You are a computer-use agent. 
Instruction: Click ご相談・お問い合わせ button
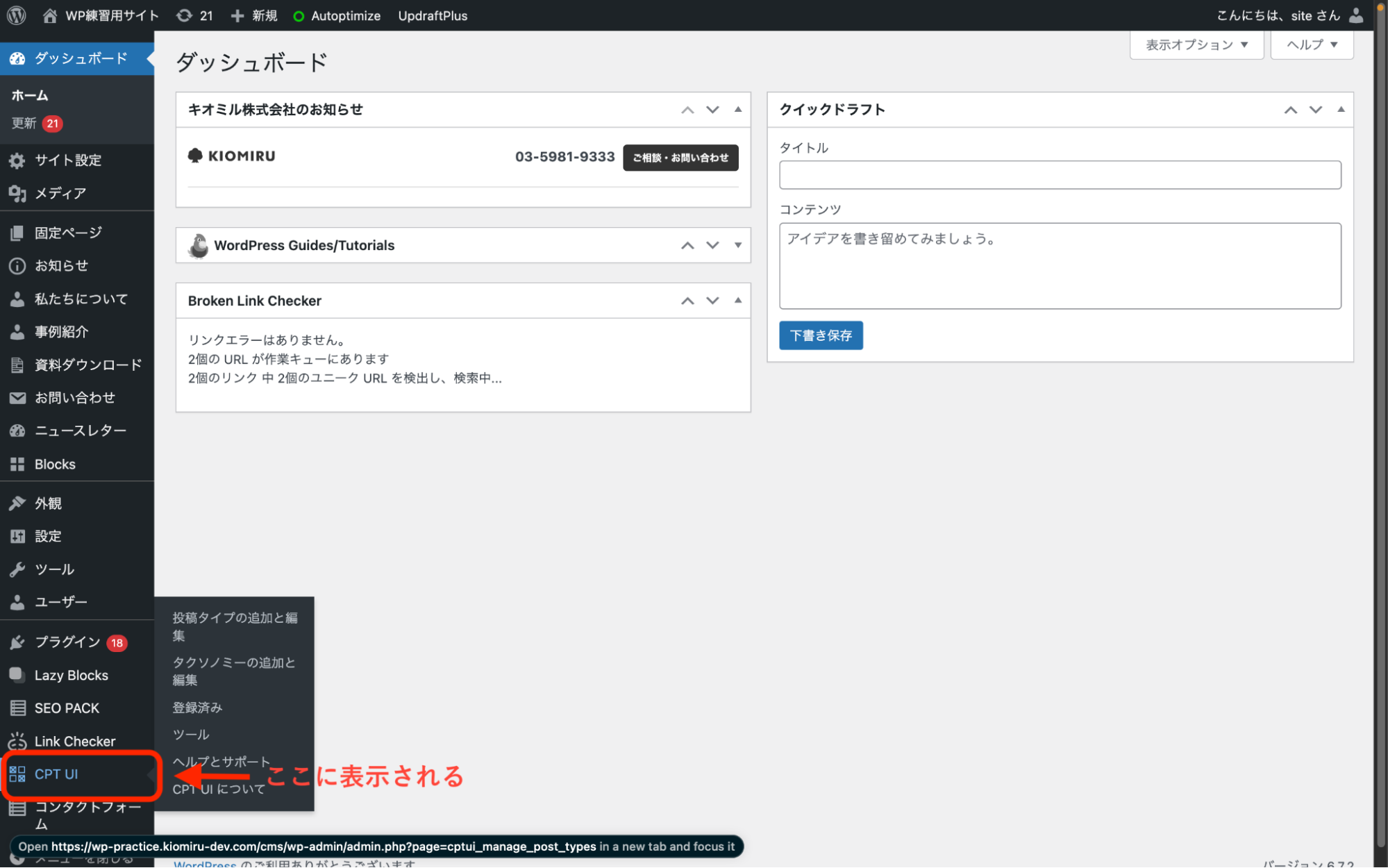coord(680,158)
